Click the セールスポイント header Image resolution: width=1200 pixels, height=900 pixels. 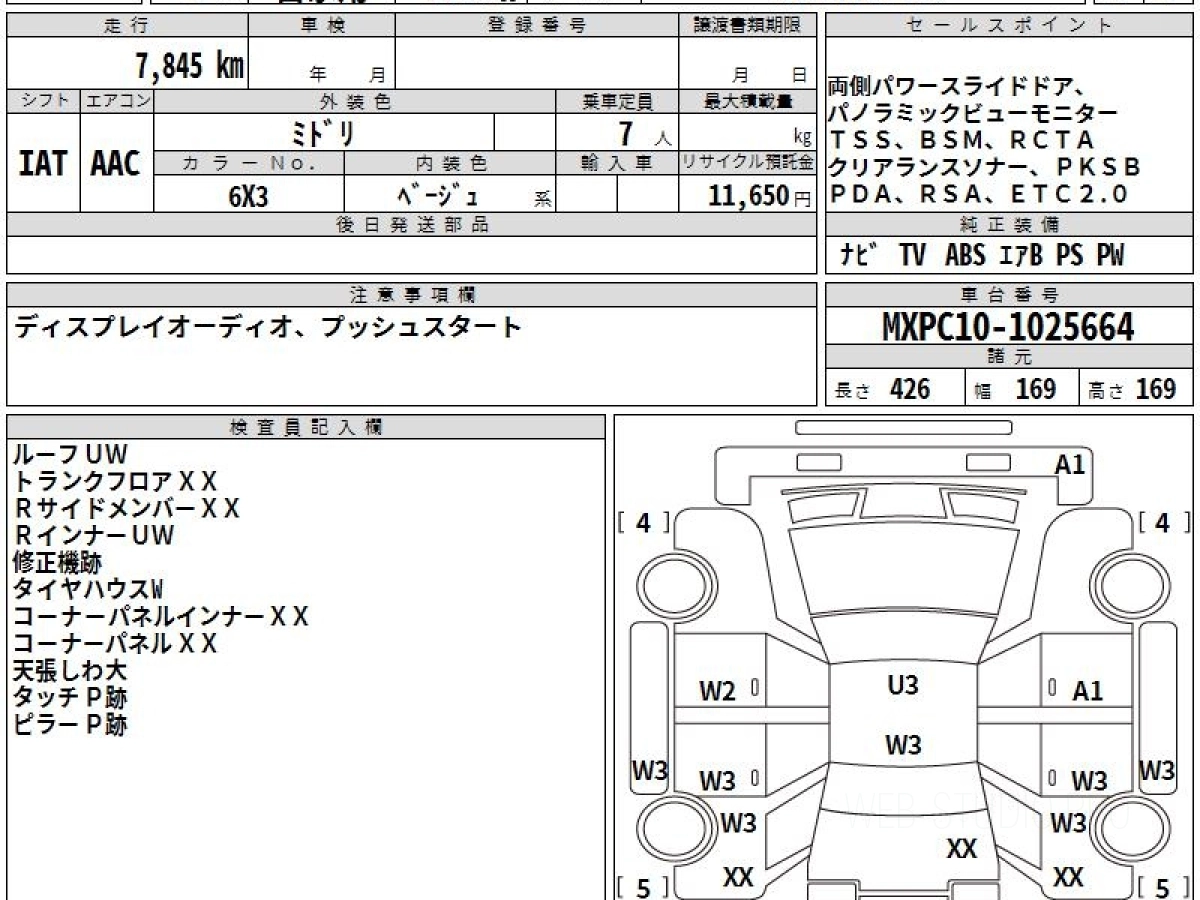coord(1009,26)
